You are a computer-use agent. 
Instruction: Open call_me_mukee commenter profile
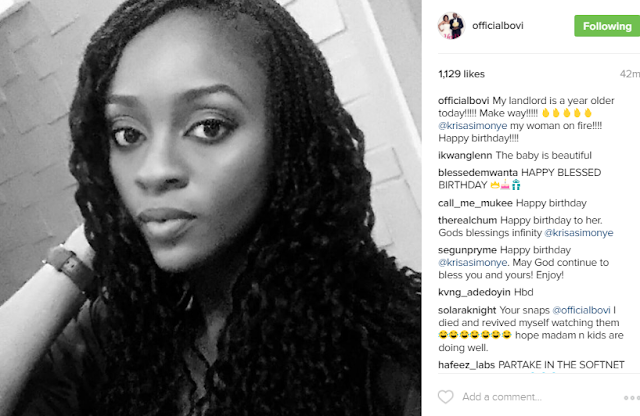click(x=475, y=203)
